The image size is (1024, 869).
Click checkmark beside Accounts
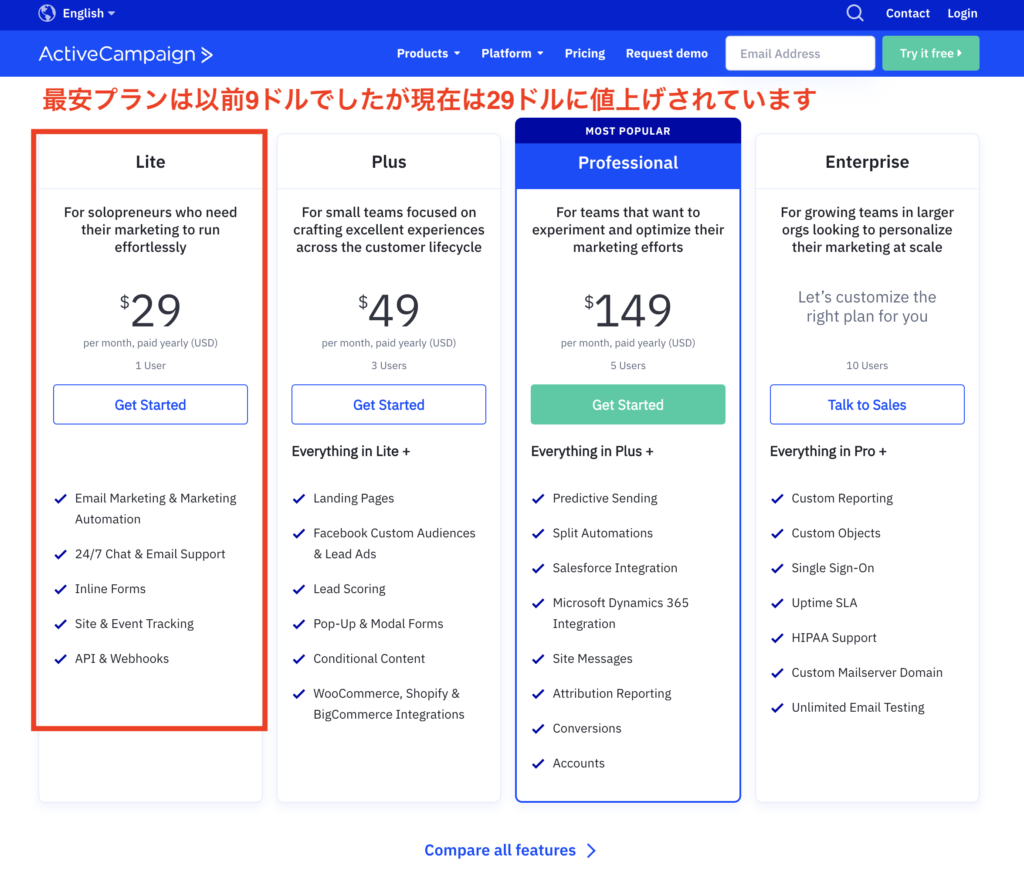pyautogui.click(x=538, y=763)
